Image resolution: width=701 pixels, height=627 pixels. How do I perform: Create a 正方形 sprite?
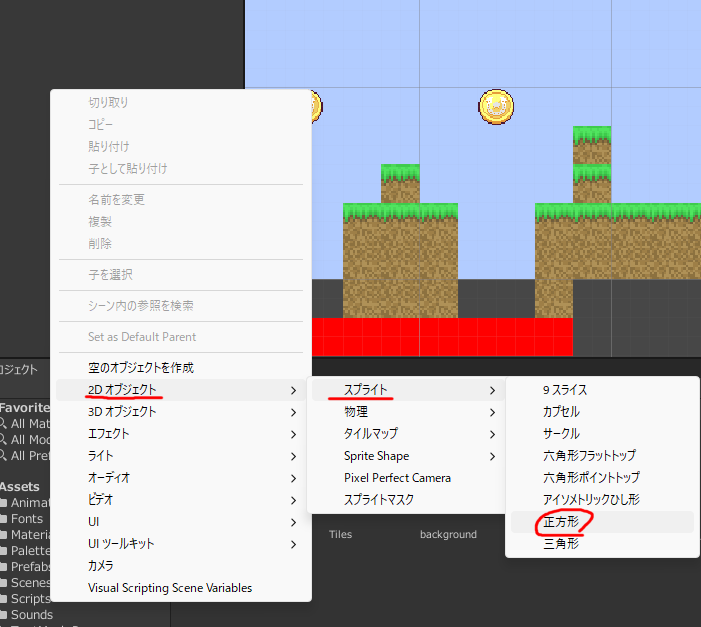pyautogui.click(x=602, y=522)
